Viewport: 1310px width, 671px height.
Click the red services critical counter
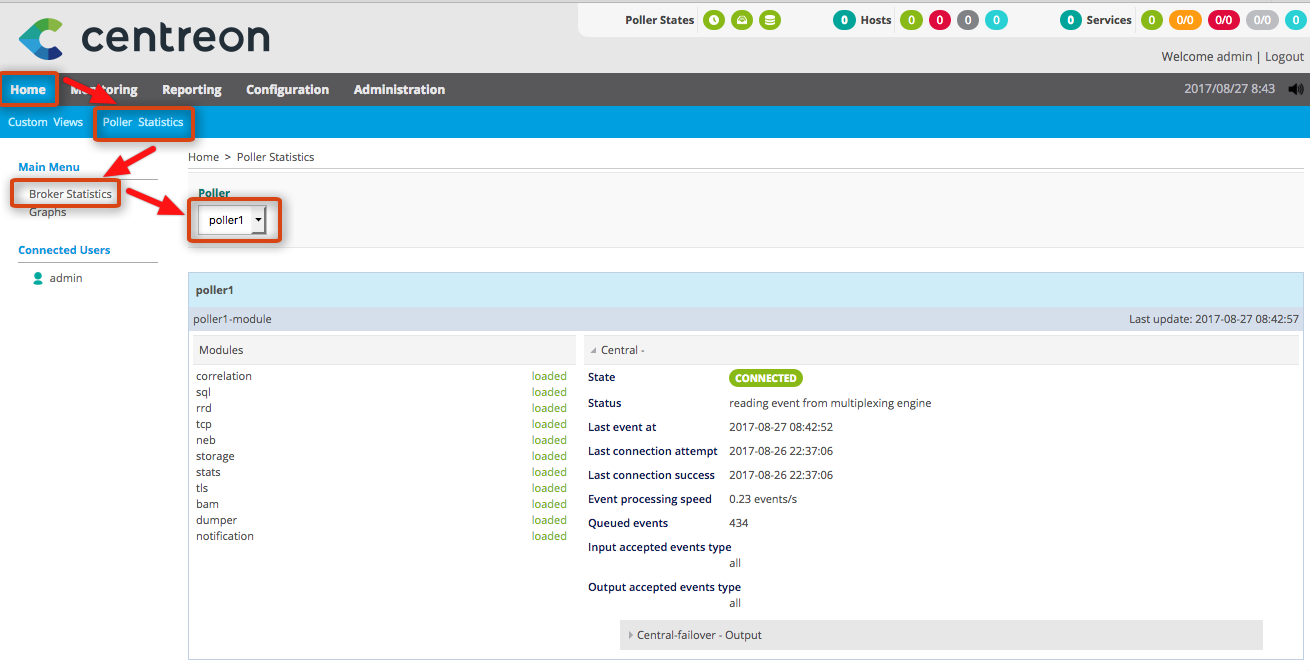(x=1223, y=20)
